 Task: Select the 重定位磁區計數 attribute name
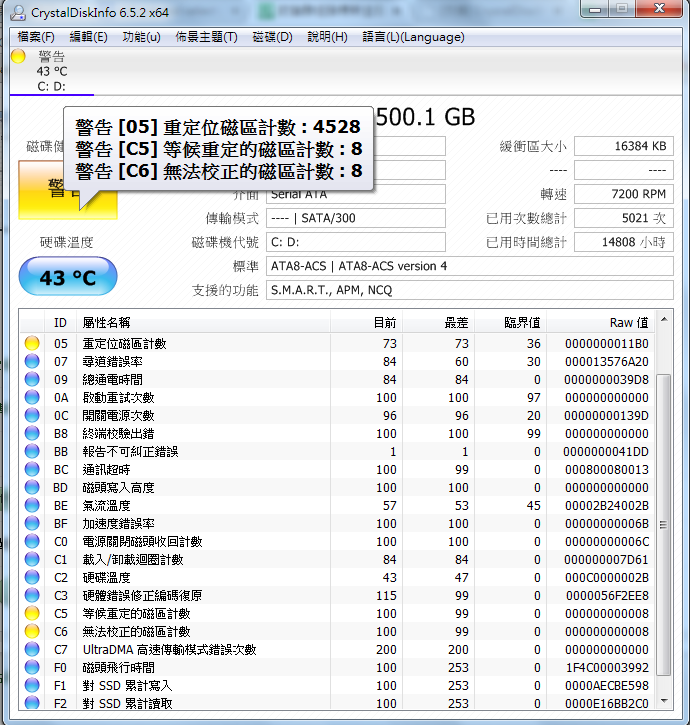pos(124,344)
